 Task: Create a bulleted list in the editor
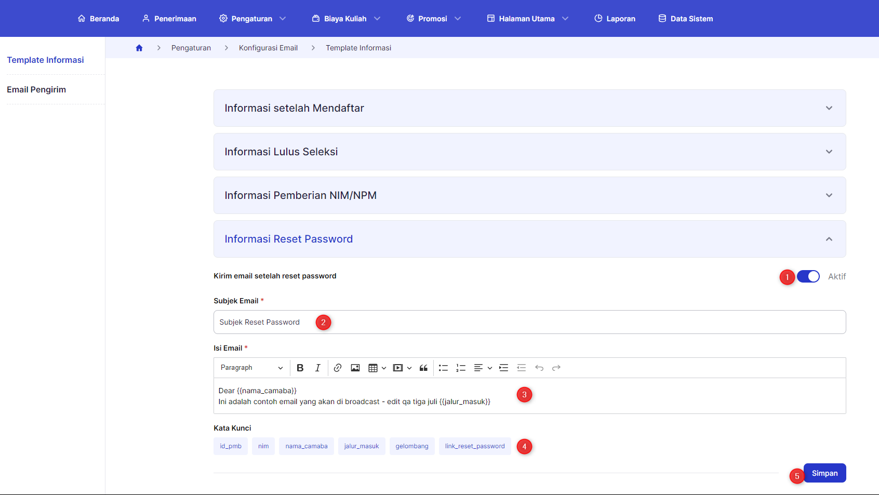tap(443, 368)
